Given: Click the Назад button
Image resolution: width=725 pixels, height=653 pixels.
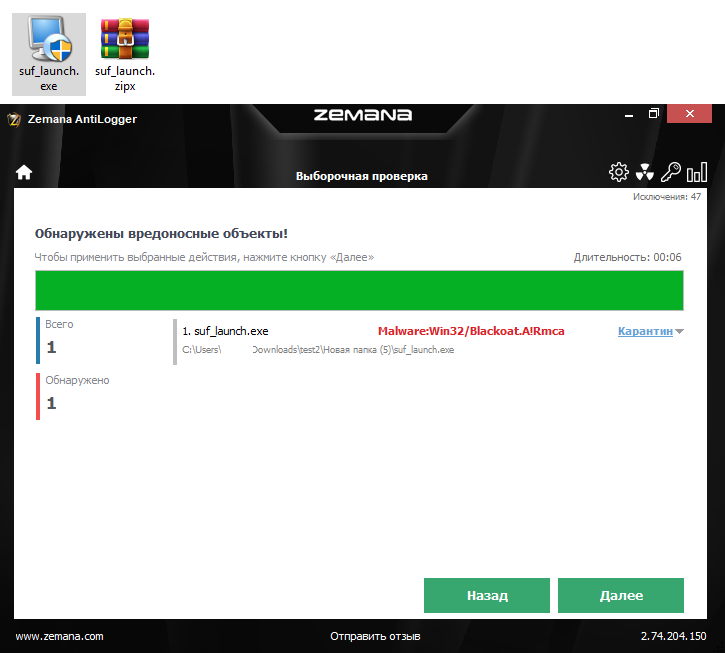Looking at the screenshot, I should (x=487, y=595).
